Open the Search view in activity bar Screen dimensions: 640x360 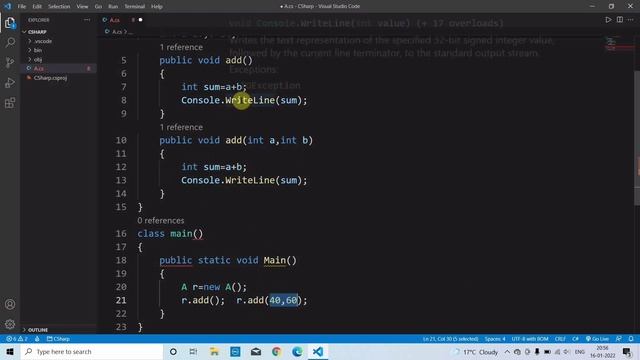(x=10, y=42)
